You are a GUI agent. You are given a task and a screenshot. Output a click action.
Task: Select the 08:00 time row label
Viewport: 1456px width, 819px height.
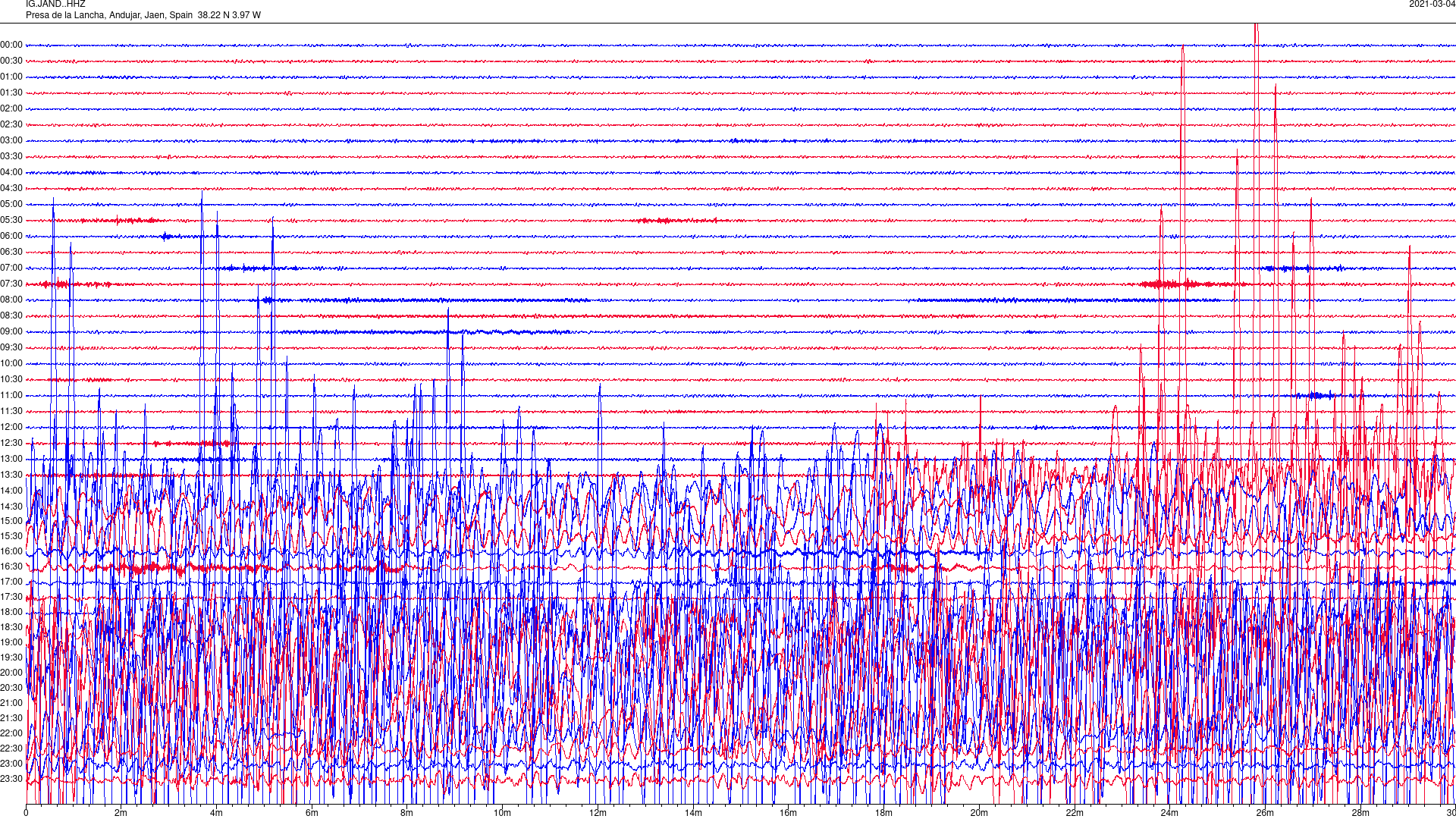click(11, 300)
